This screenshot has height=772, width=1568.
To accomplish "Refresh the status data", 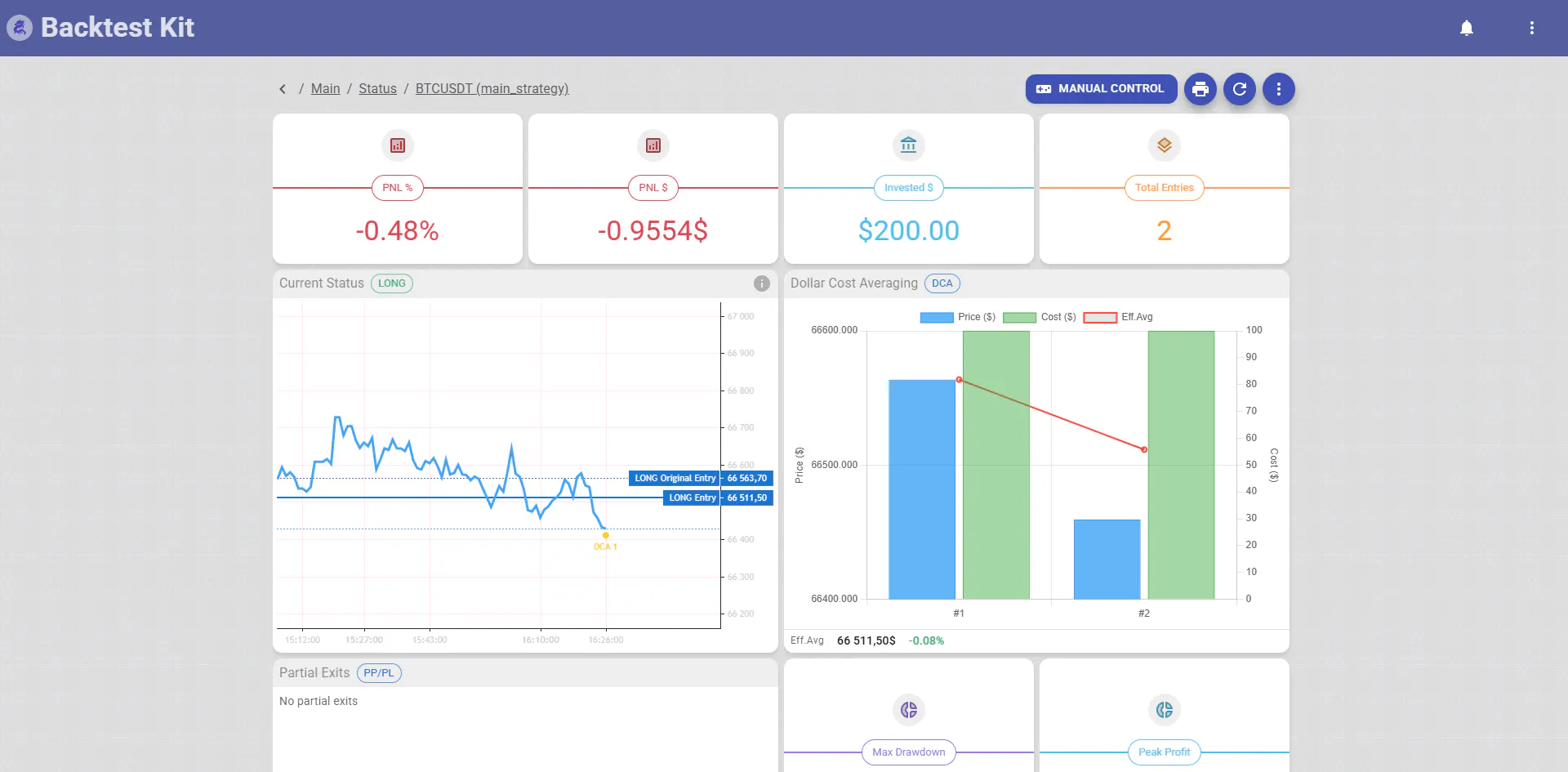I will [1240, 89].
